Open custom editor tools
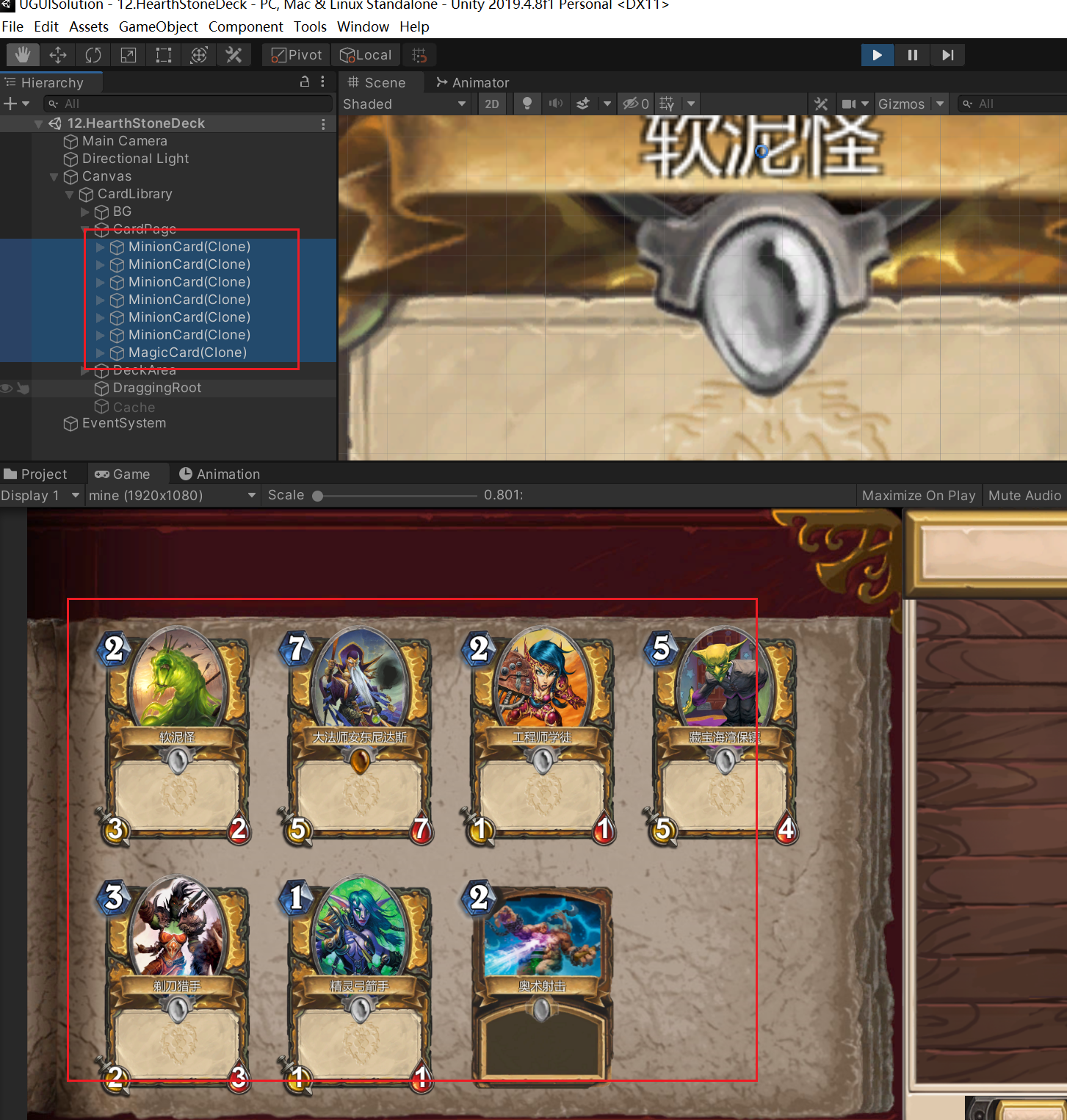 tap(234, 55)
